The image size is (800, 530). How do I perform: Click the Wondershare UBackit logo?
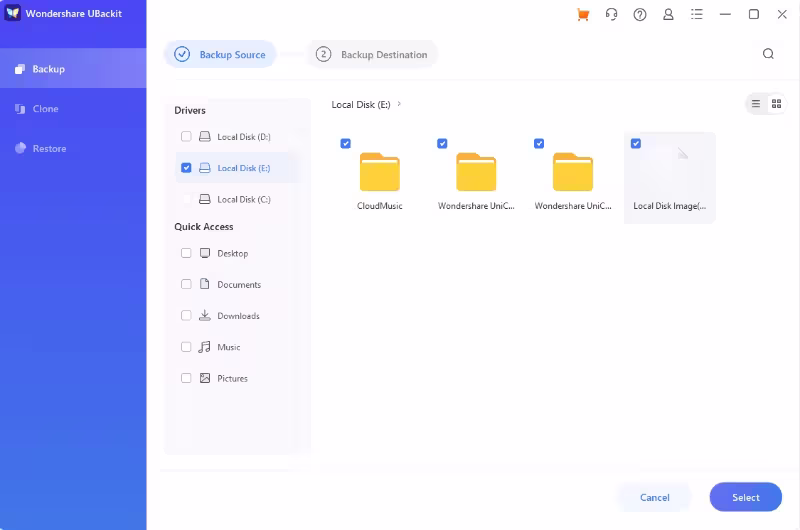[x=12, y=13]
